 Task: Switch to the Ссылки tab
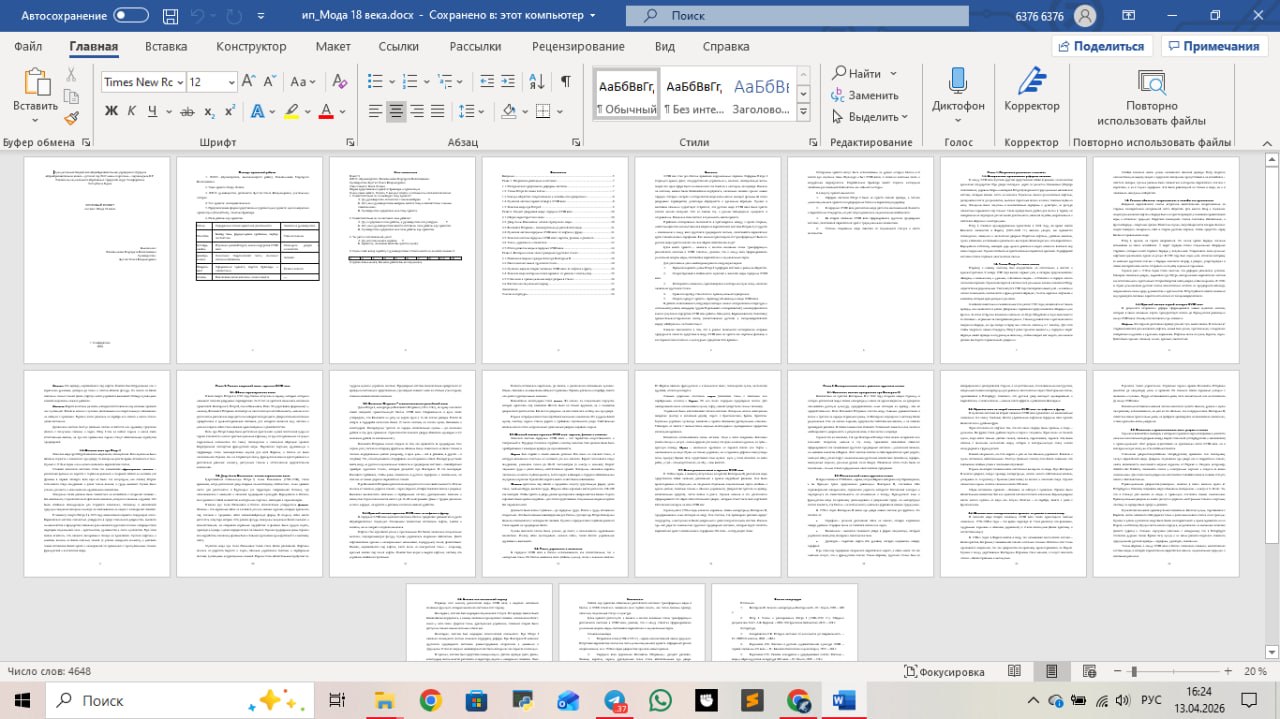399,46
